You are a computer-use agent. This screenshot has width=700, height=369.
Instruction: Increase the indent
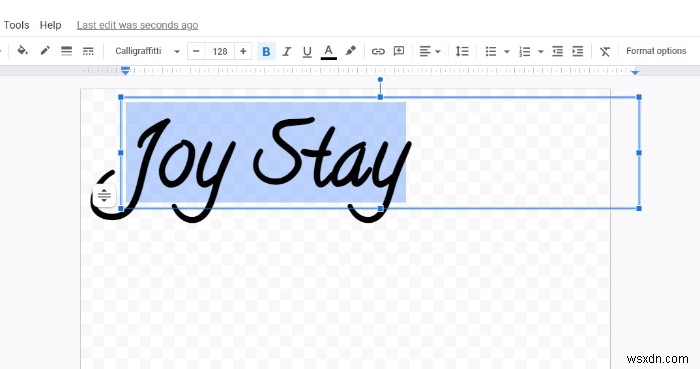click(578, 51)
